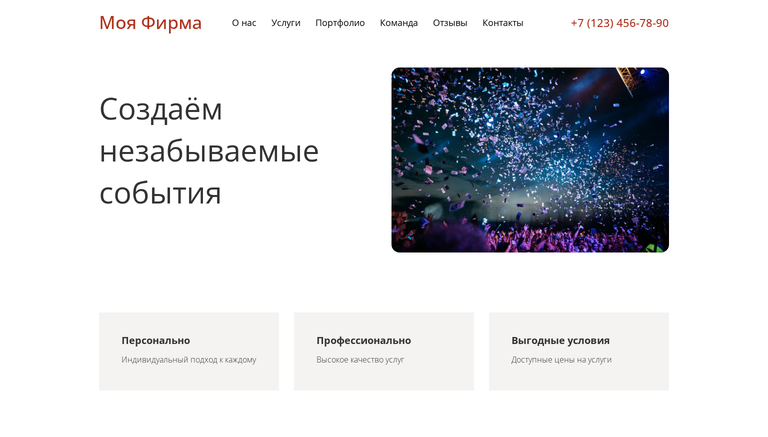This screenshot has height=437, width=768.
Task: Open the О нас menu item
Action: [x=244, y=23]
